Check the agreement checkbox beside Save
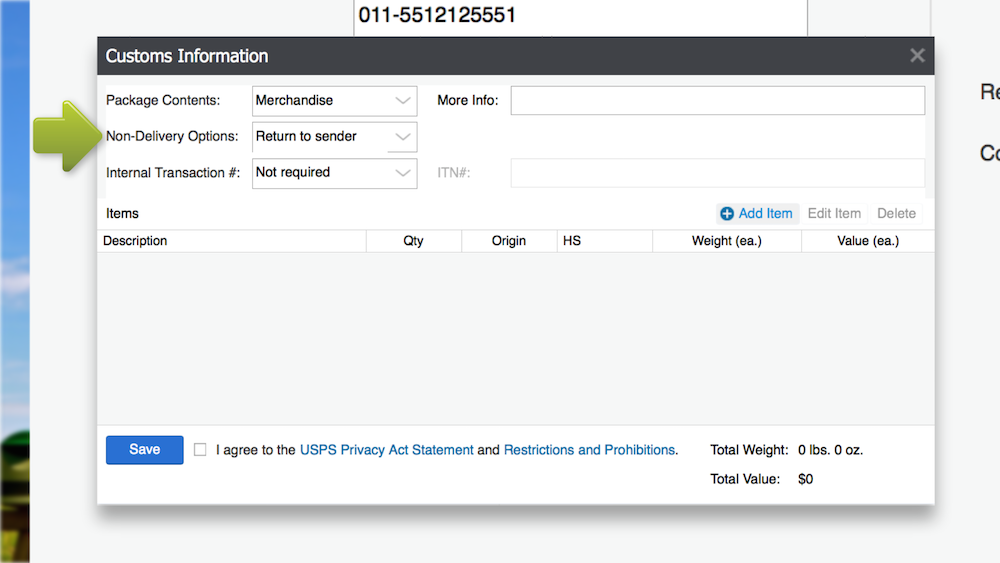This screenshot has width=1000, height=563. [x=200, y=450]
